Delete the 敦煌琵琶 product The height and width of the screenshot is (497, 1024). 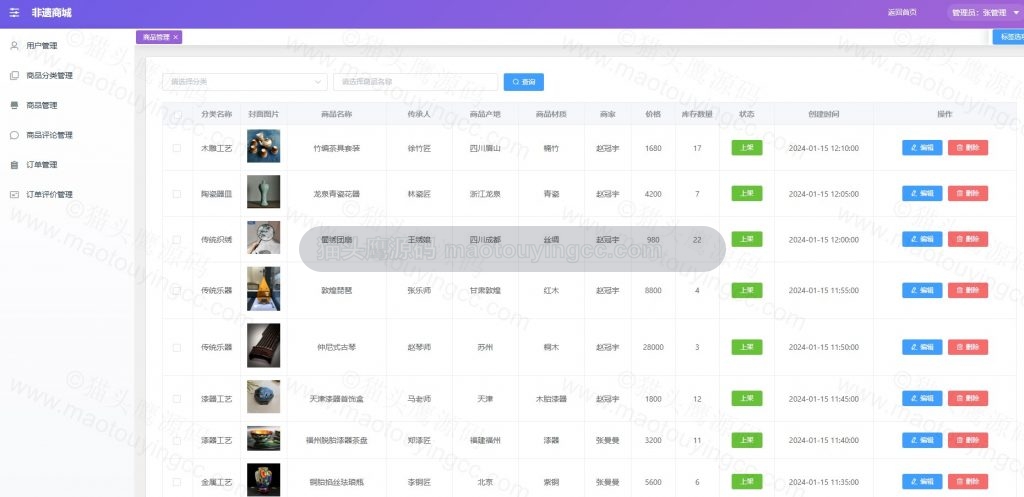coord(968,290)
